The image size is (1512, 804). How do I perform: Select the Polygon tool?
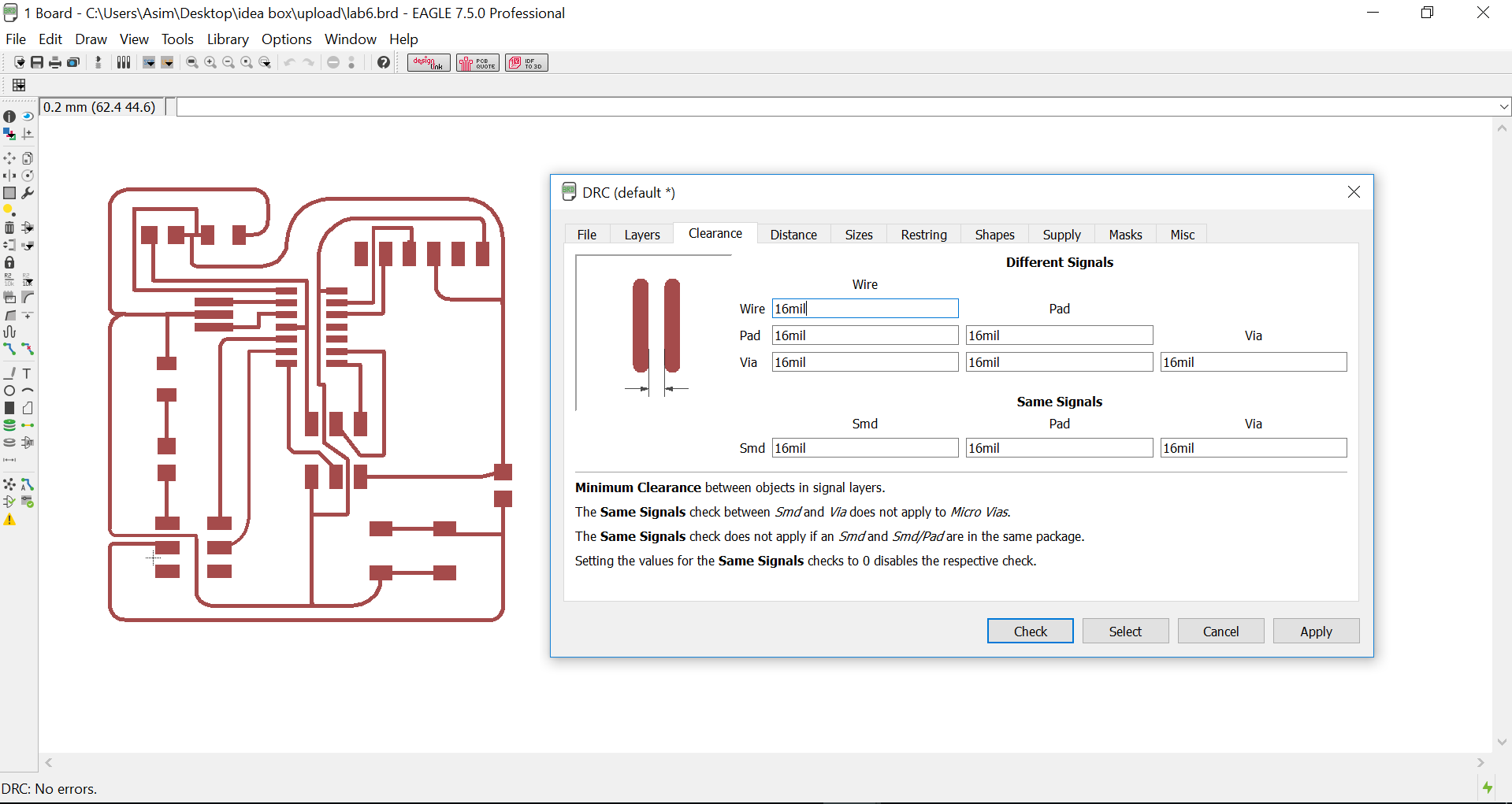tap(28, 408)
